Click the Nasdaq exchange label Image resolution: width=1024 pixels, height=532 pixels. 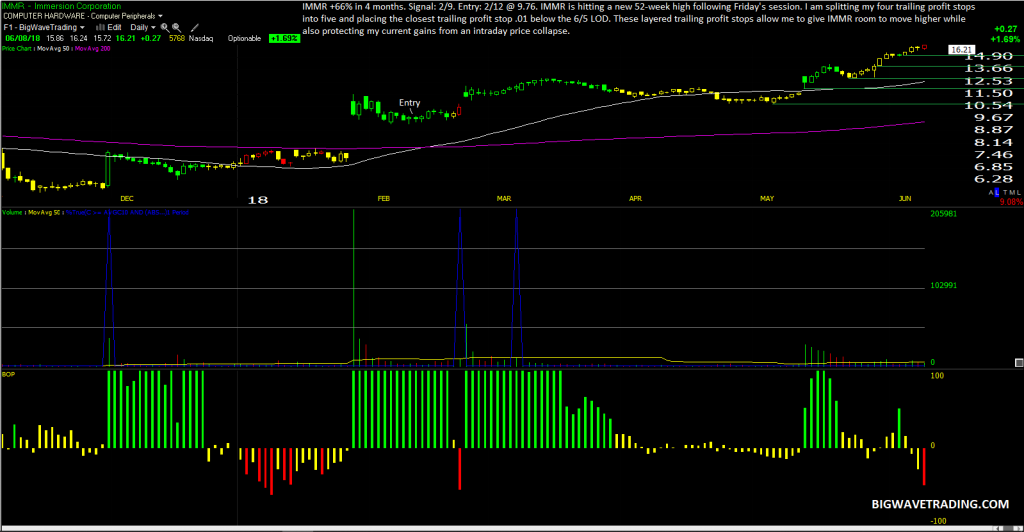(x=201, y=39)
